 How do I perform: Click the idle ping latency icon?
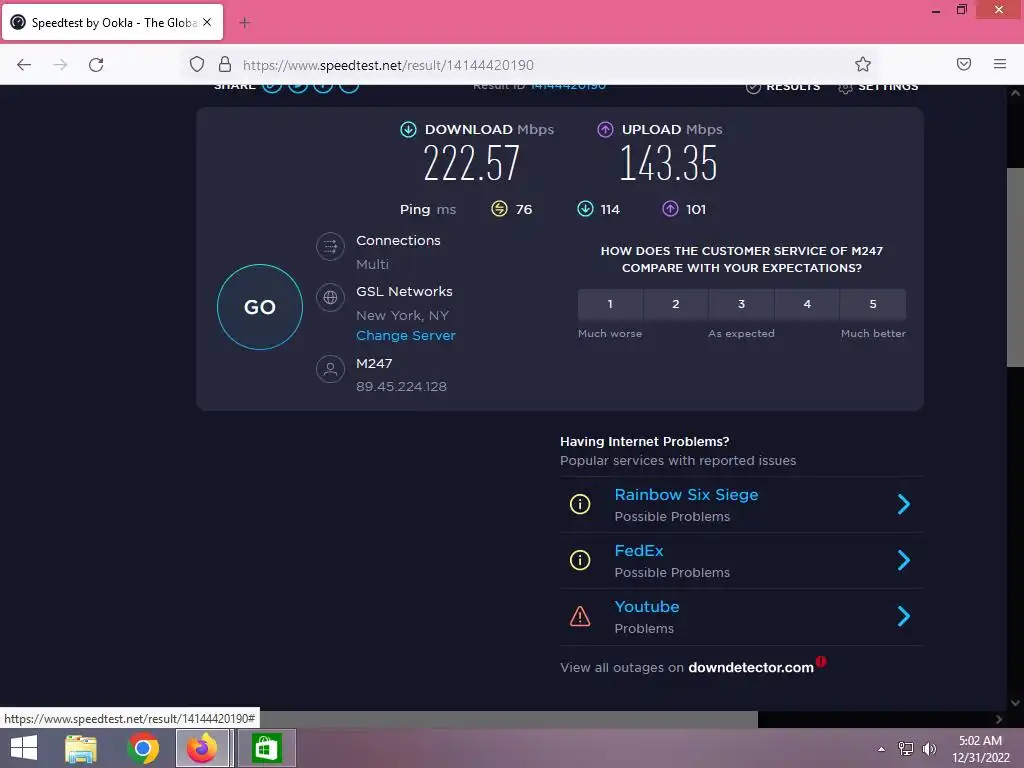click(499, 209)
